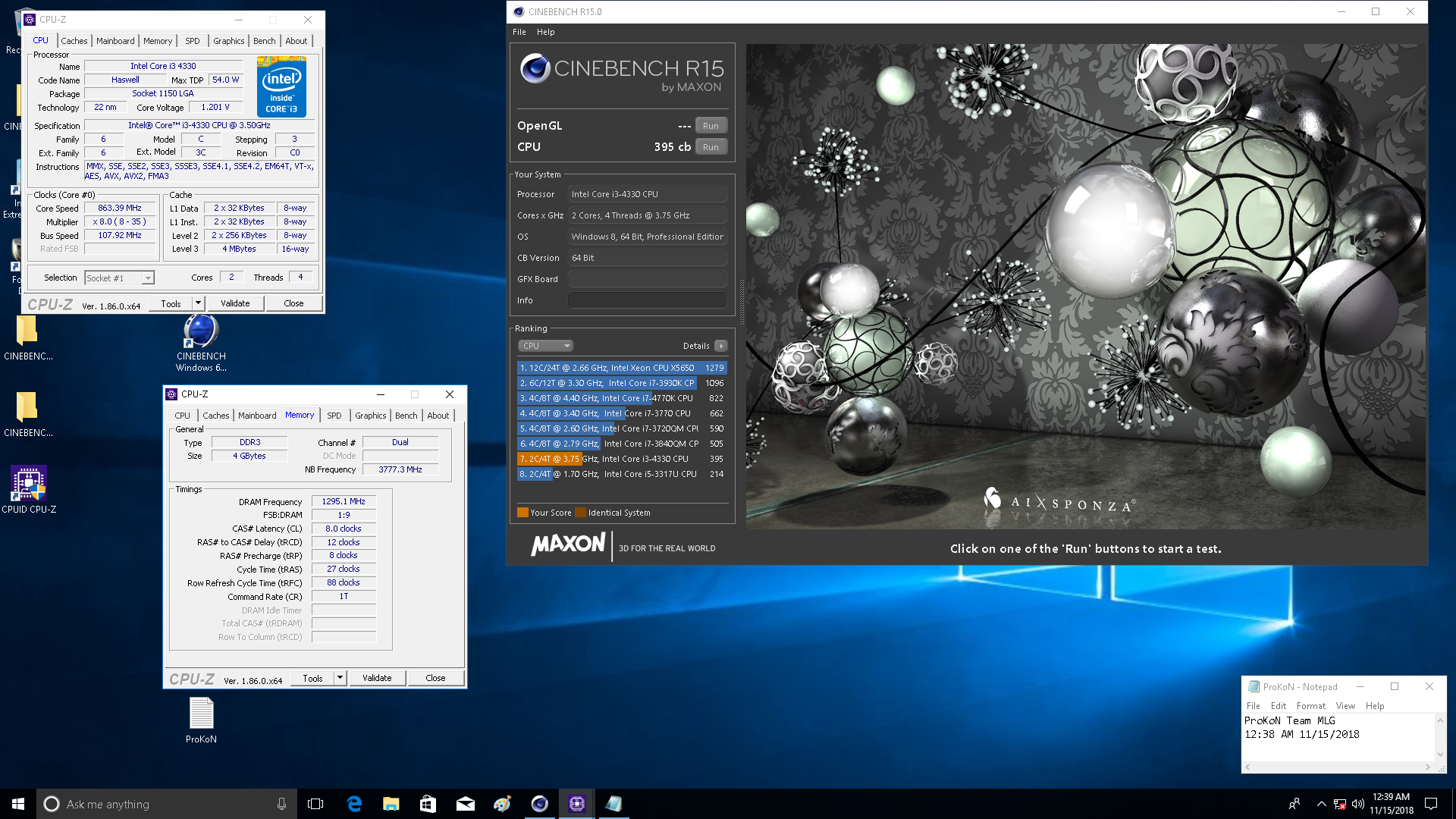The width and height of the screenshot is (1456, 819).
Task: Open the Cinebench File menu
Action: (519, 32)
